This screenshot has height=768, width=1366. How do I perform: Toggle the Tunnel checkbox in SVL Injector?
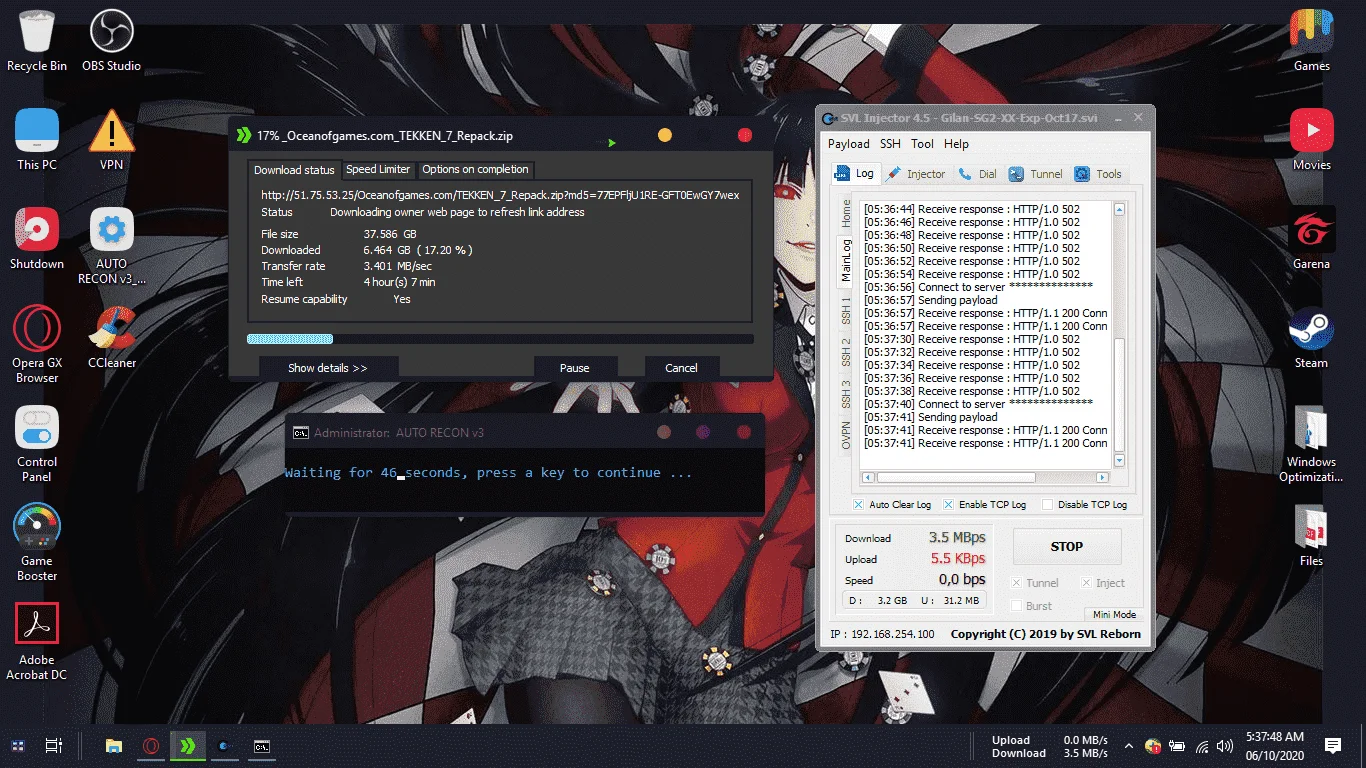coord(1017,583)
